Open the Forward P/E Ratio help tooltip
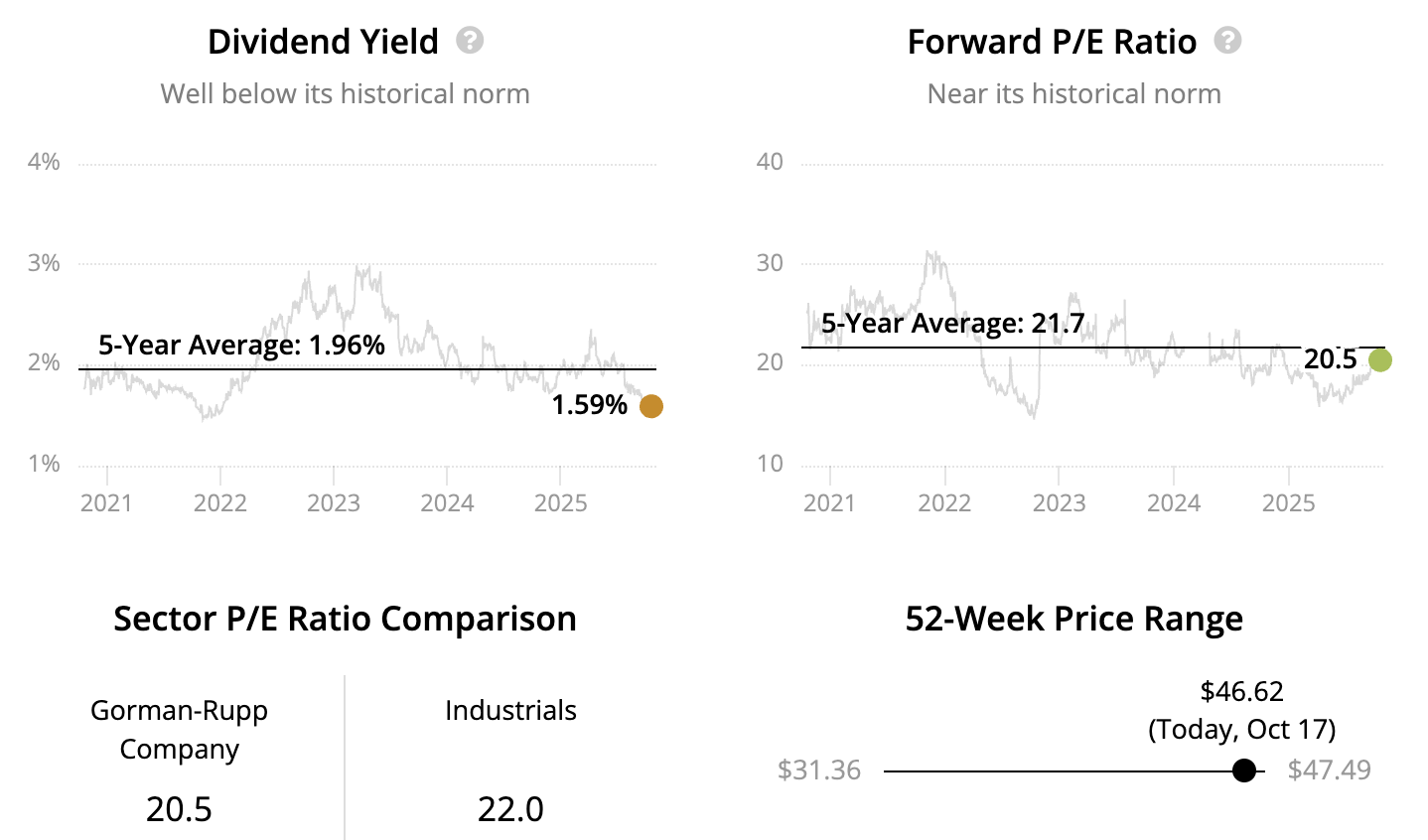 pyautogui.click(x=1227, y=41)
